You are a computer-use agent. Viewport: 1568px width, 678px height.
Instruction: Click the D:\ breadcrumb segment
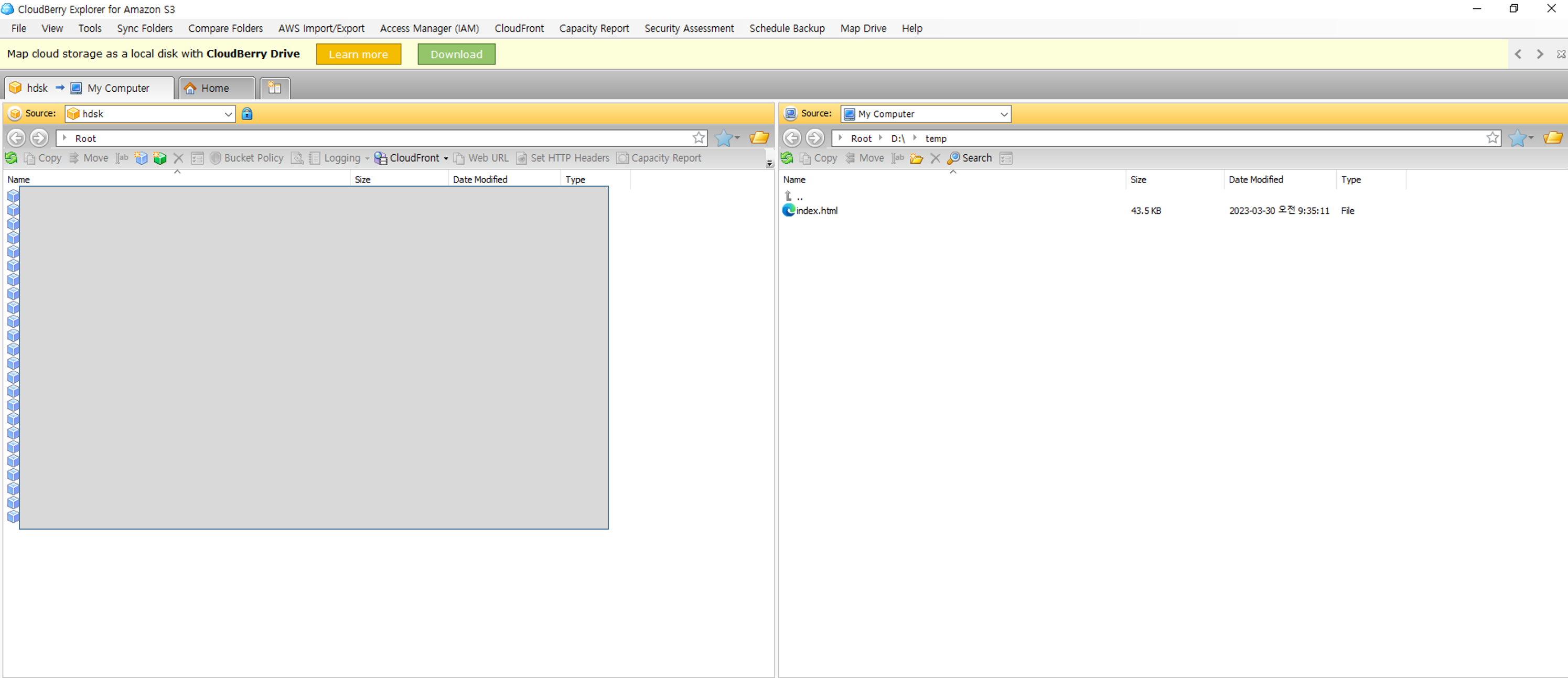[x=897, y=139]
